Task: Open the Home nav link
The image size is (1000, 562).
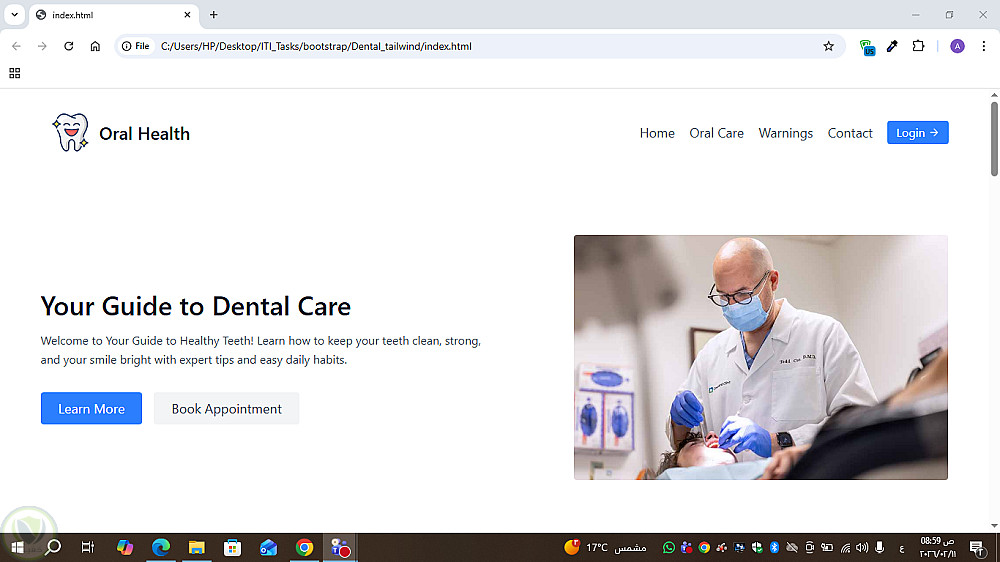Action: [x=657, y=133]
